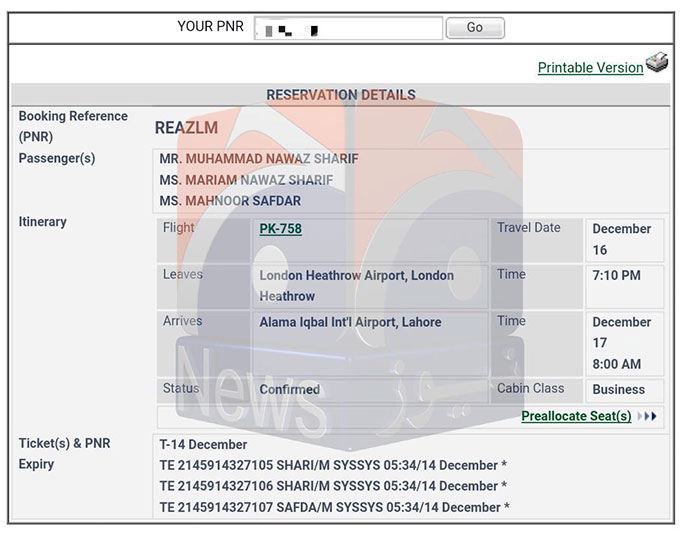
Task: Click the Ticket(s) & PNR Expiry label
Action: click(64, 454)
